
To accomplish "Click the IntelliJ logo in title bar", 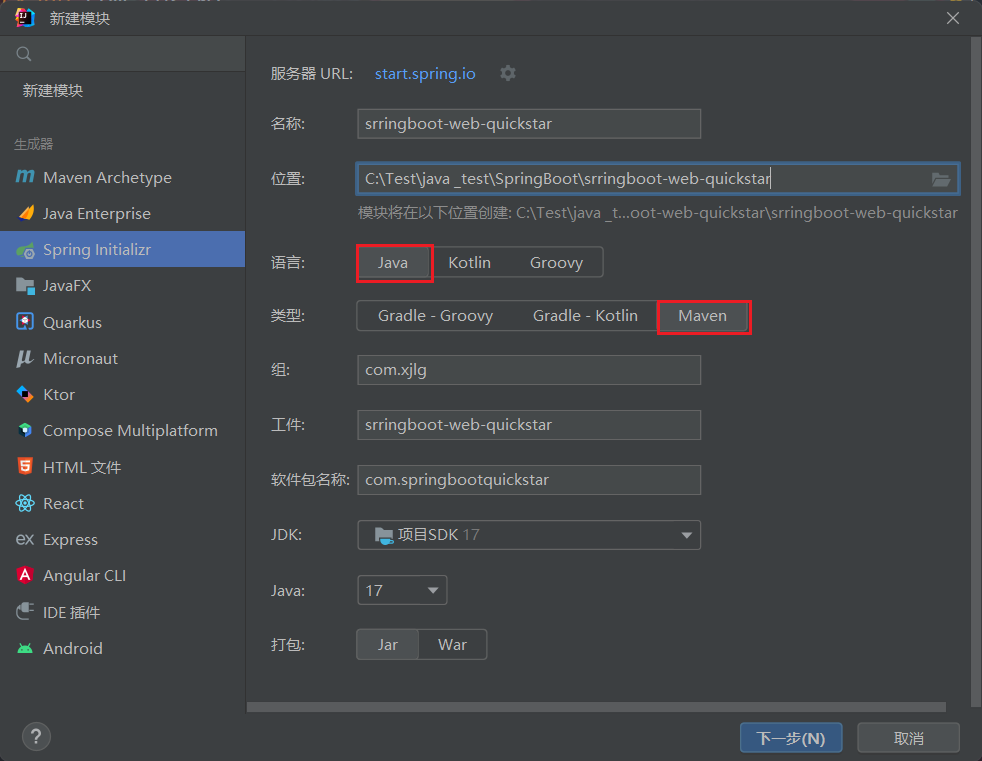I will tap(25, 18).
